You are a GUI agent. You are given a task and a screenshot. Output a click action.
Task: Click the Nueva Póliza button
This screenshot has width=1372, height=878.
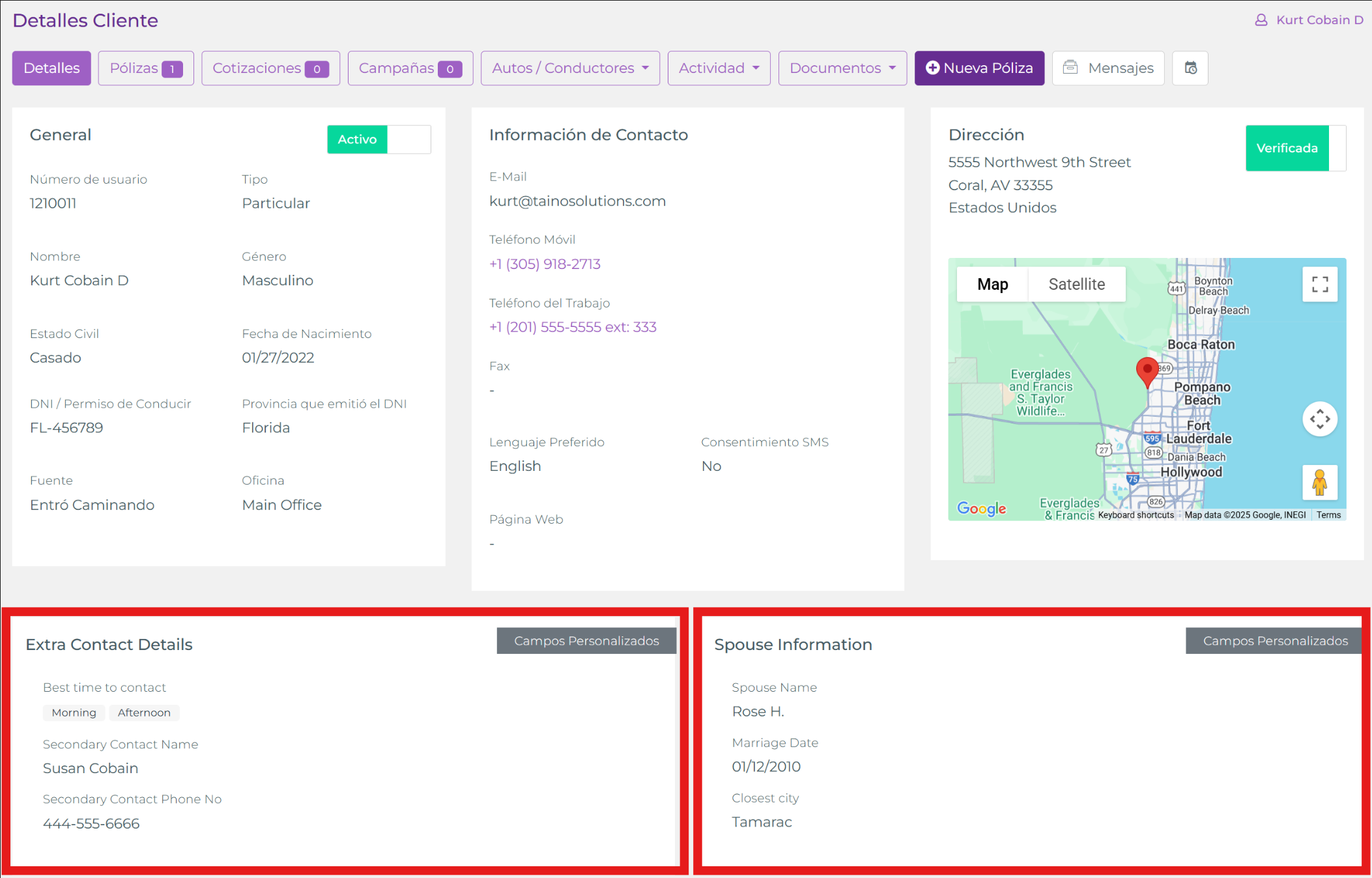(979, 68)
